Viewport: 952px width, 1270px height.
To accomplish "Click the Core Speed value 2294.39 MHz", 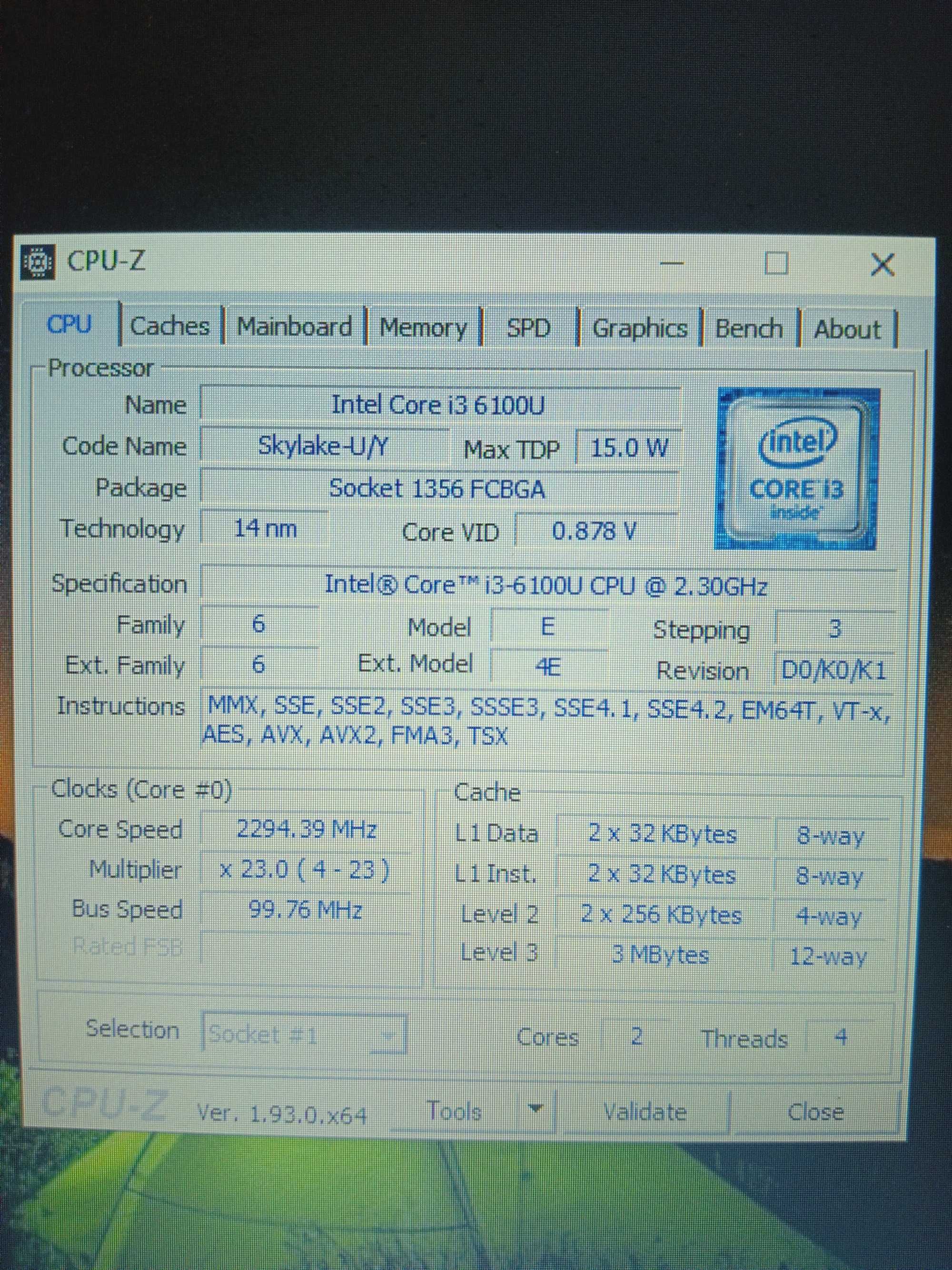I will 306,830.
